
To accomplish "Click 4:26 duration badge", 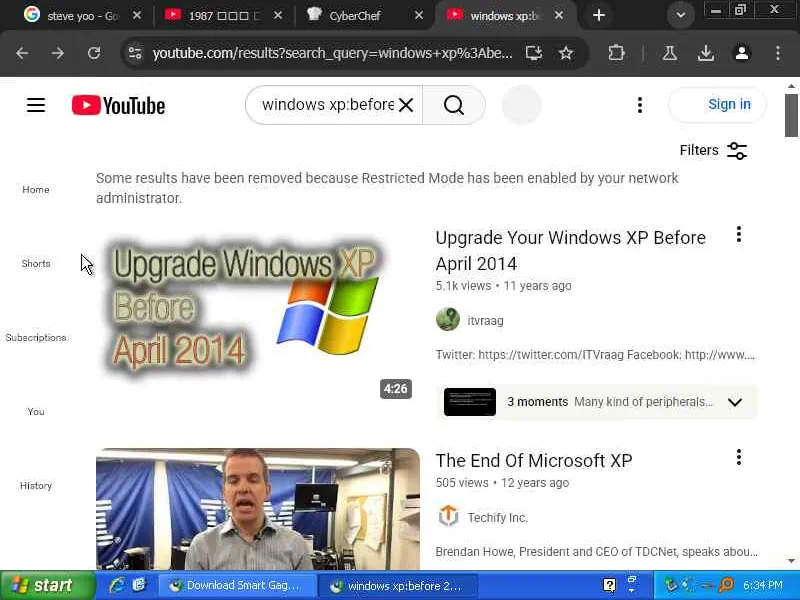I will click(395, 389).
